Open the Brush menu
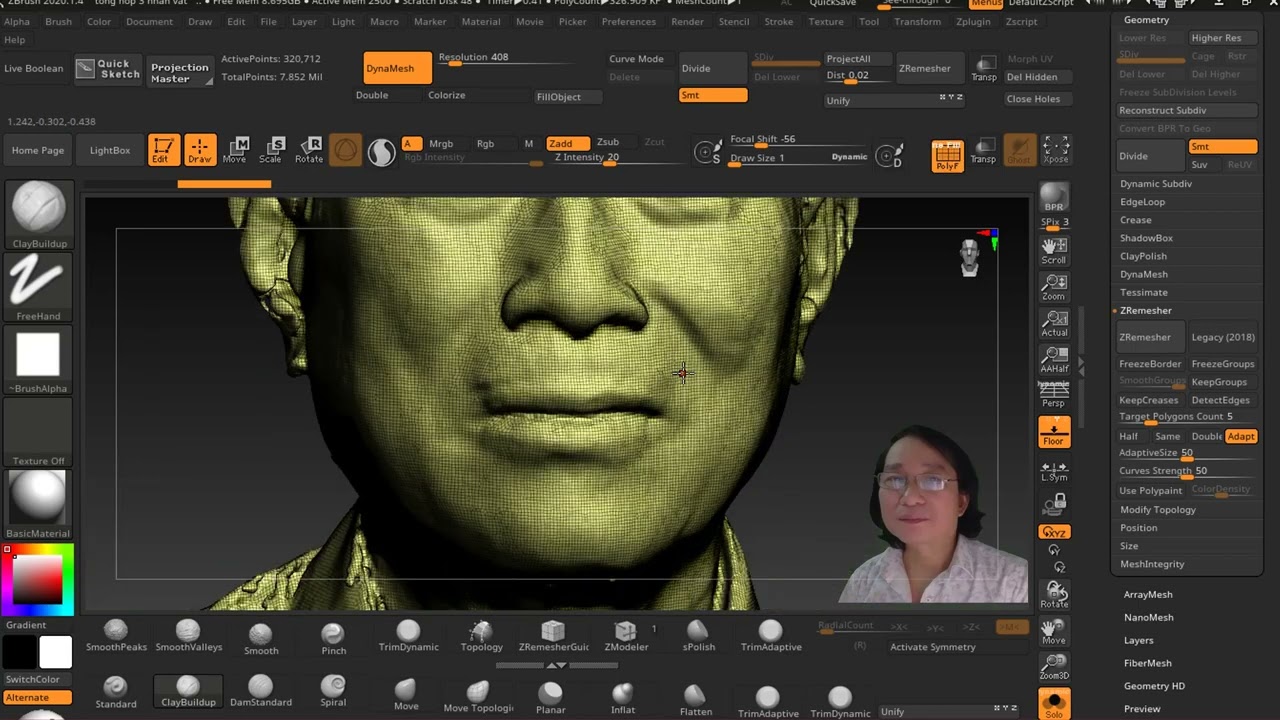Screen dimensions: 1280x720 tap(58, 22)
